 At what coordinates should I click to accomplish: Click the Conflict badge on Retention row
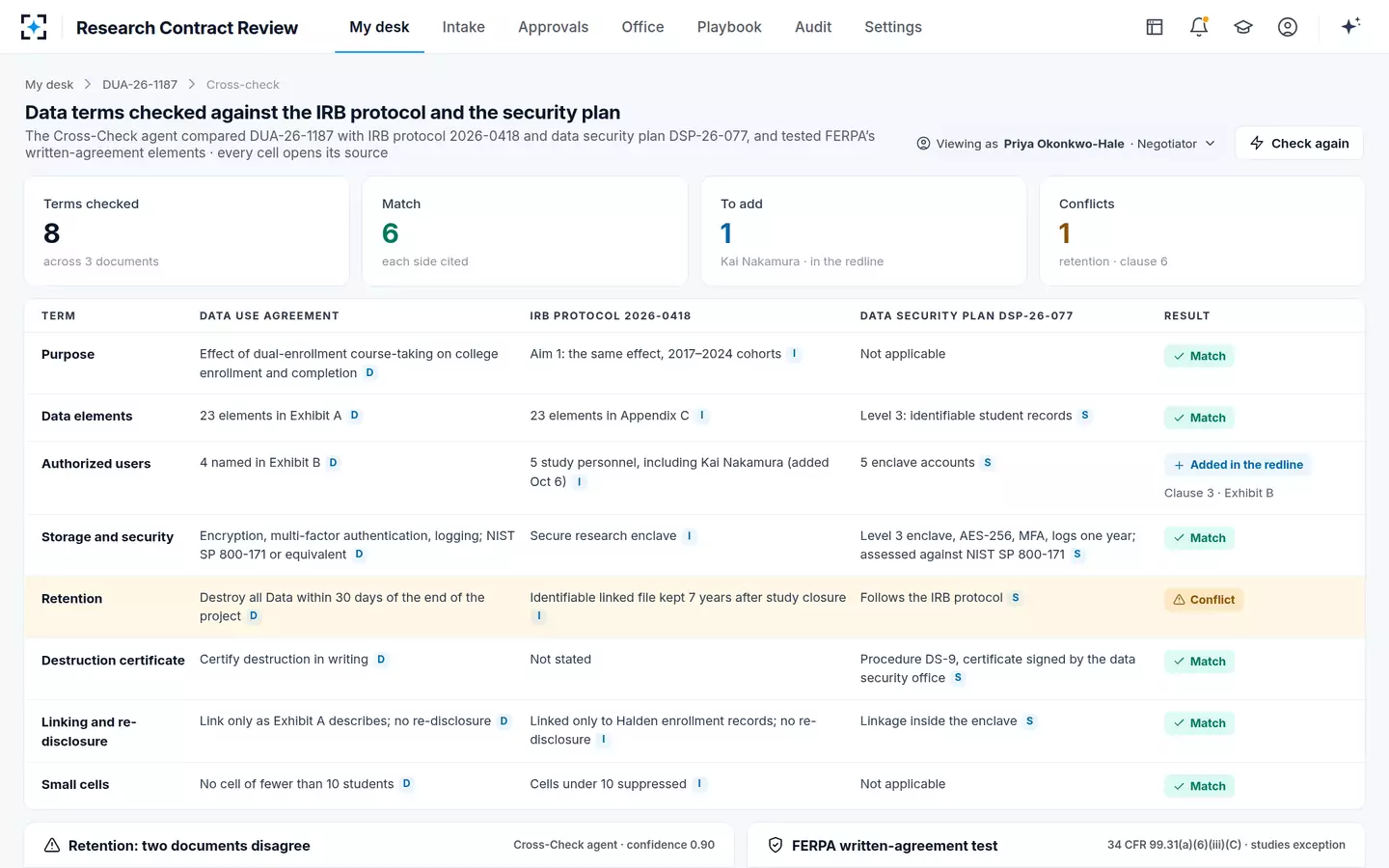(x=1204, y=600)
